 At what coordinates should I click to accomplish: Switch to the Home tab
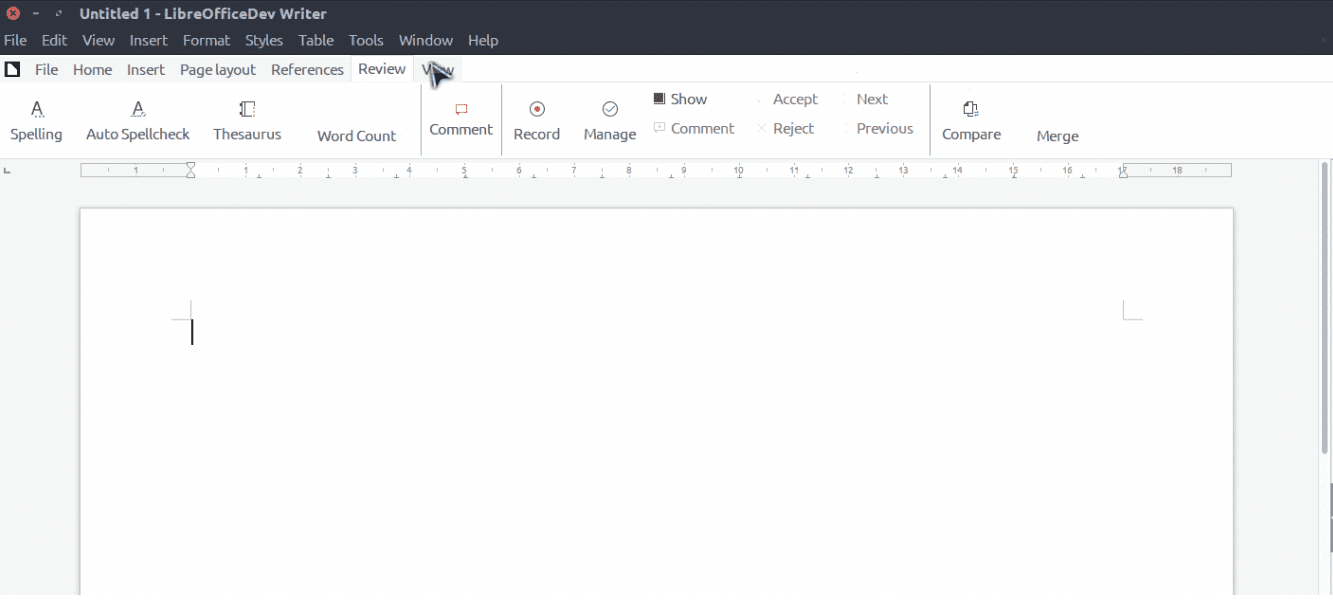click(x=92, y=69)
